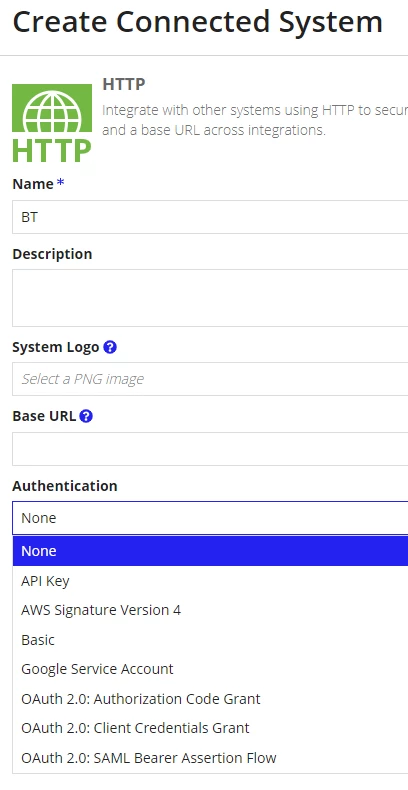Collapse the Authentication dropdown showing None
Viewport: 408px width, 790px height.
(210, 518)
